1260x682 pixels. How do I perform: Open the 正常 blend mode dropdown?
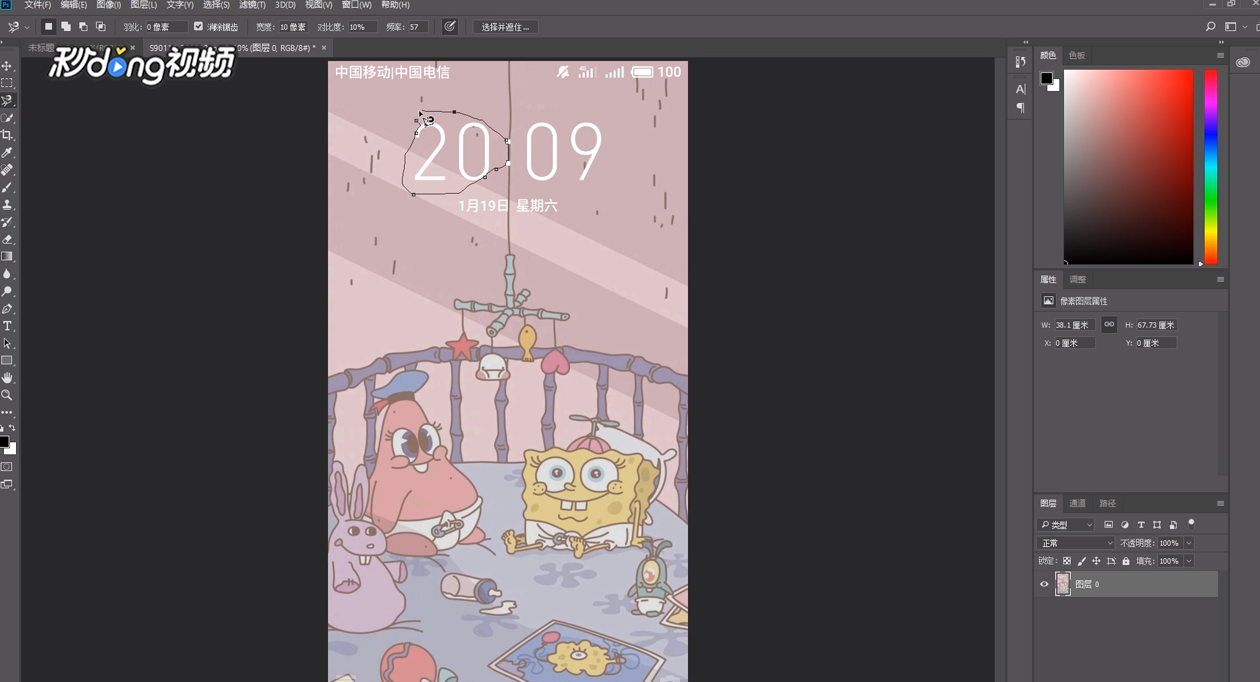1076,543
